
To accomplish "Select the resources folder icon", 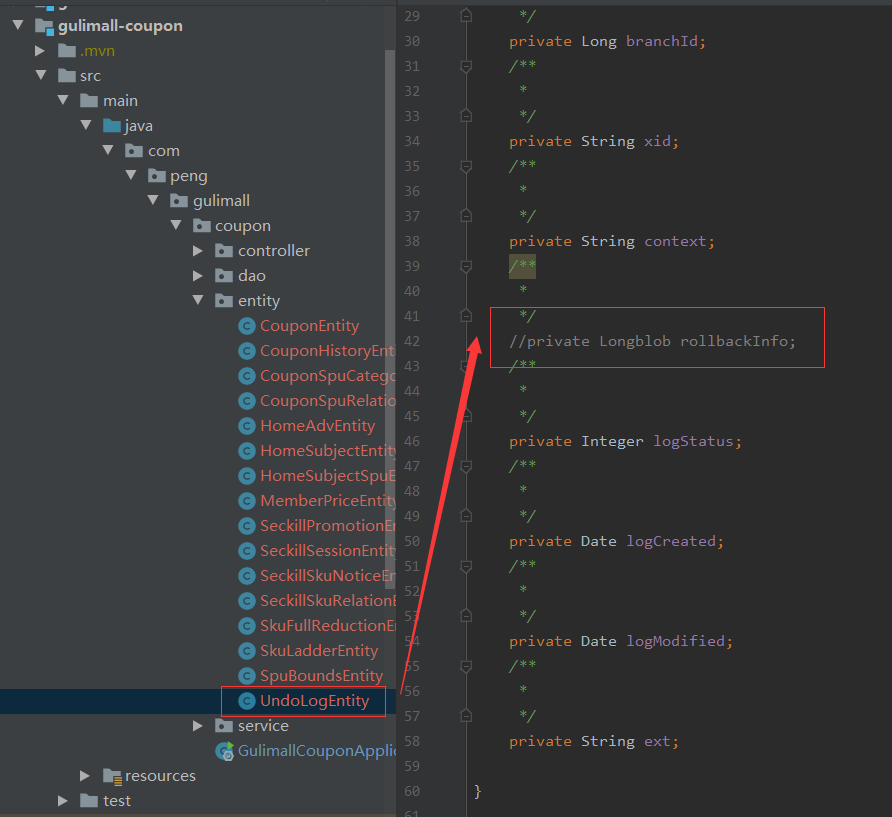I will (x=112, y=777).
